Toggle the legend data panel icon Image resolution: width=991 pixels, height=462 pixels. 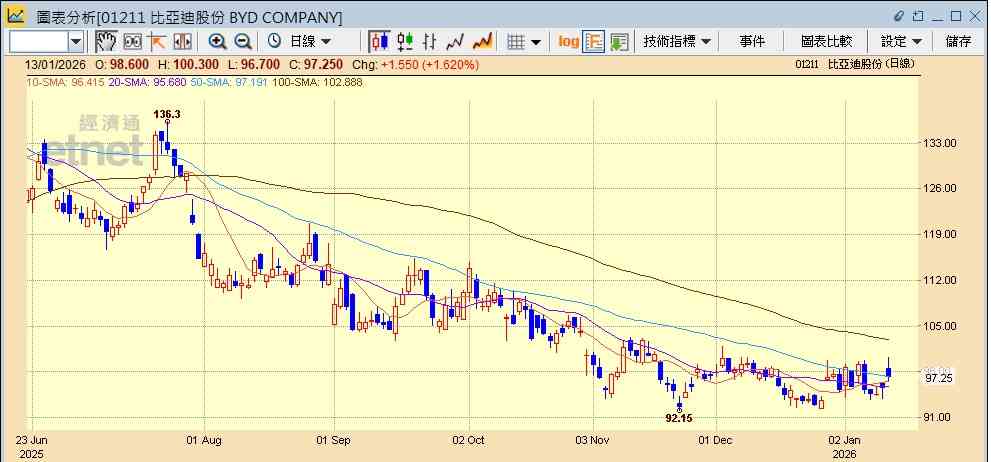pos(594,42)
